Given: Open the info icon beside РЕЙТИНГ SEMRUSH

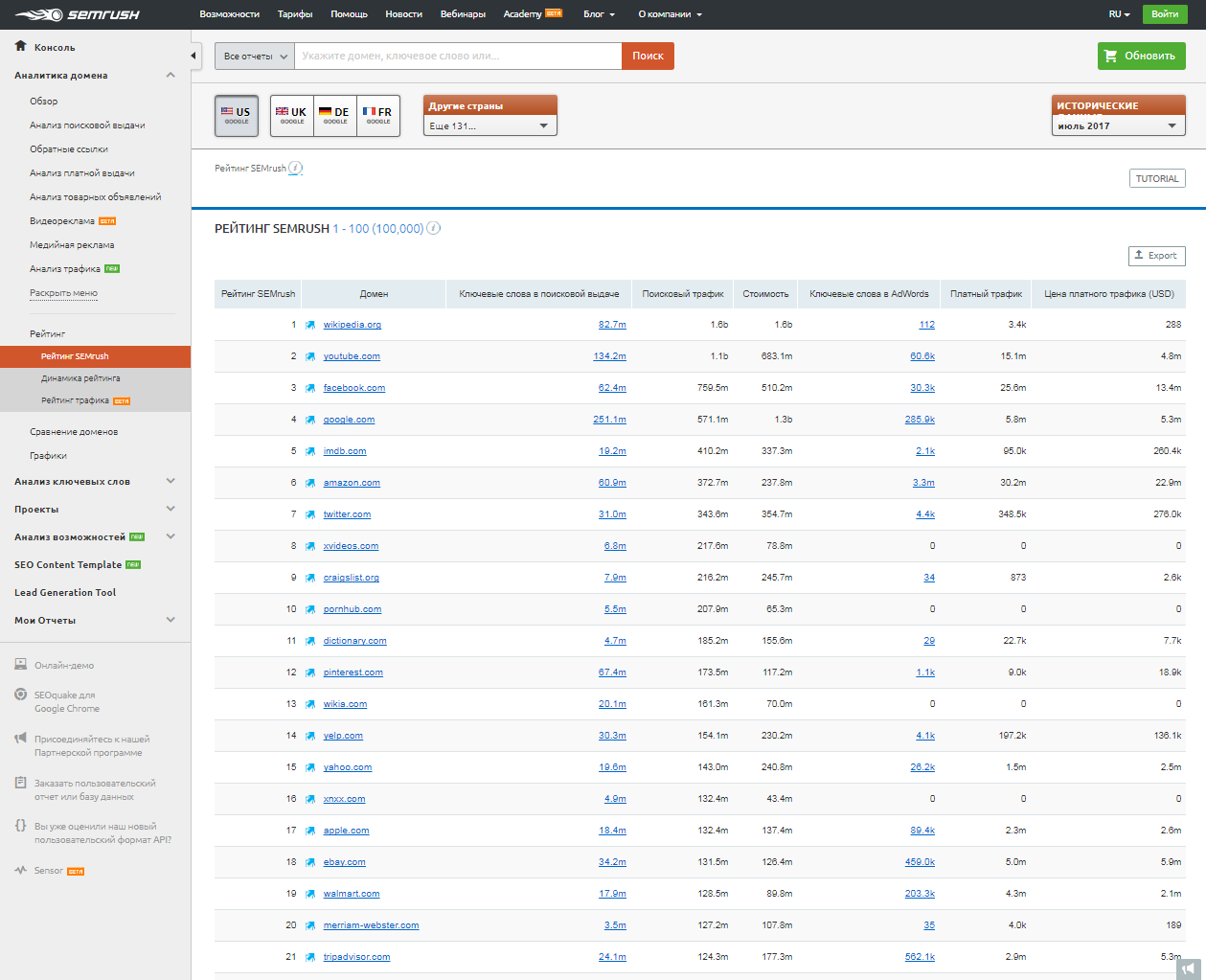Looking at the screenshot, I should point(433,228).
